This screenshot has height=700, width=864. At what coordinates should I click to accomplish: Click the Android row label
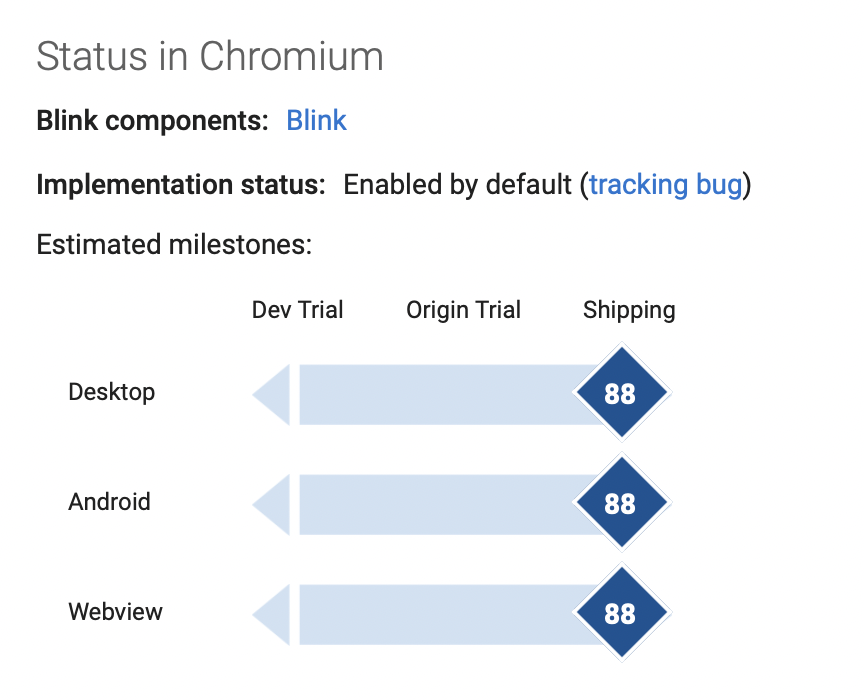point(110,502)
